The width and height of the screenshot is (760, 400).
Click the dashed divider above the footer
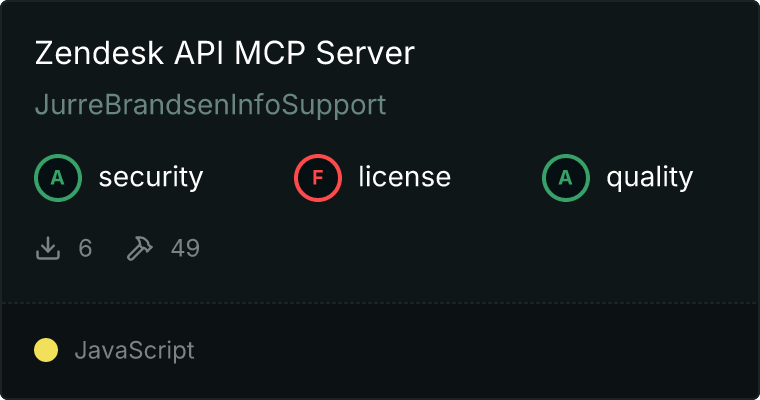380,302
